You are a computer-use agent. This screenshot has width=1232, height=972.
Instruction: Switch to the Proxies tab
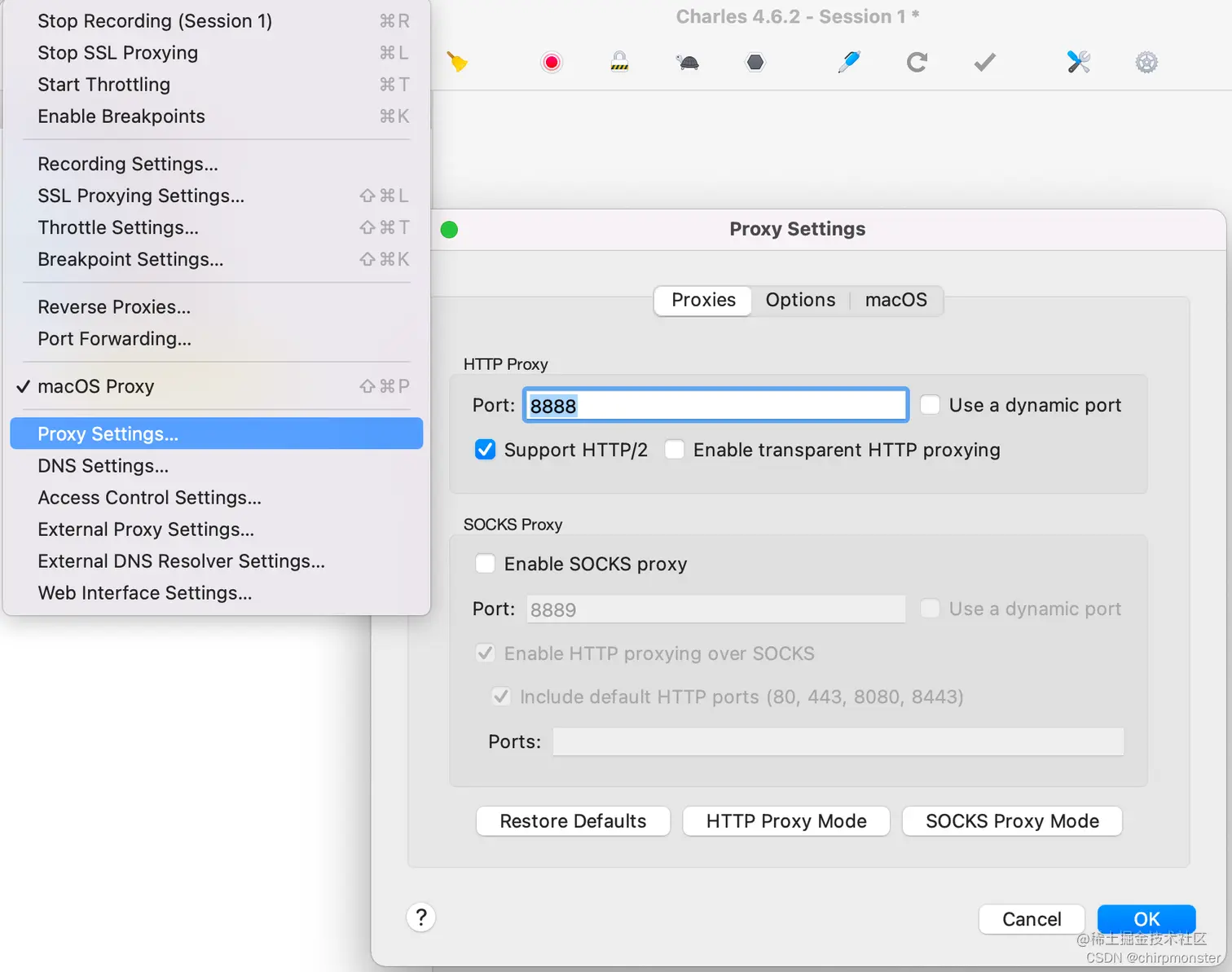(x=703, y=300)
